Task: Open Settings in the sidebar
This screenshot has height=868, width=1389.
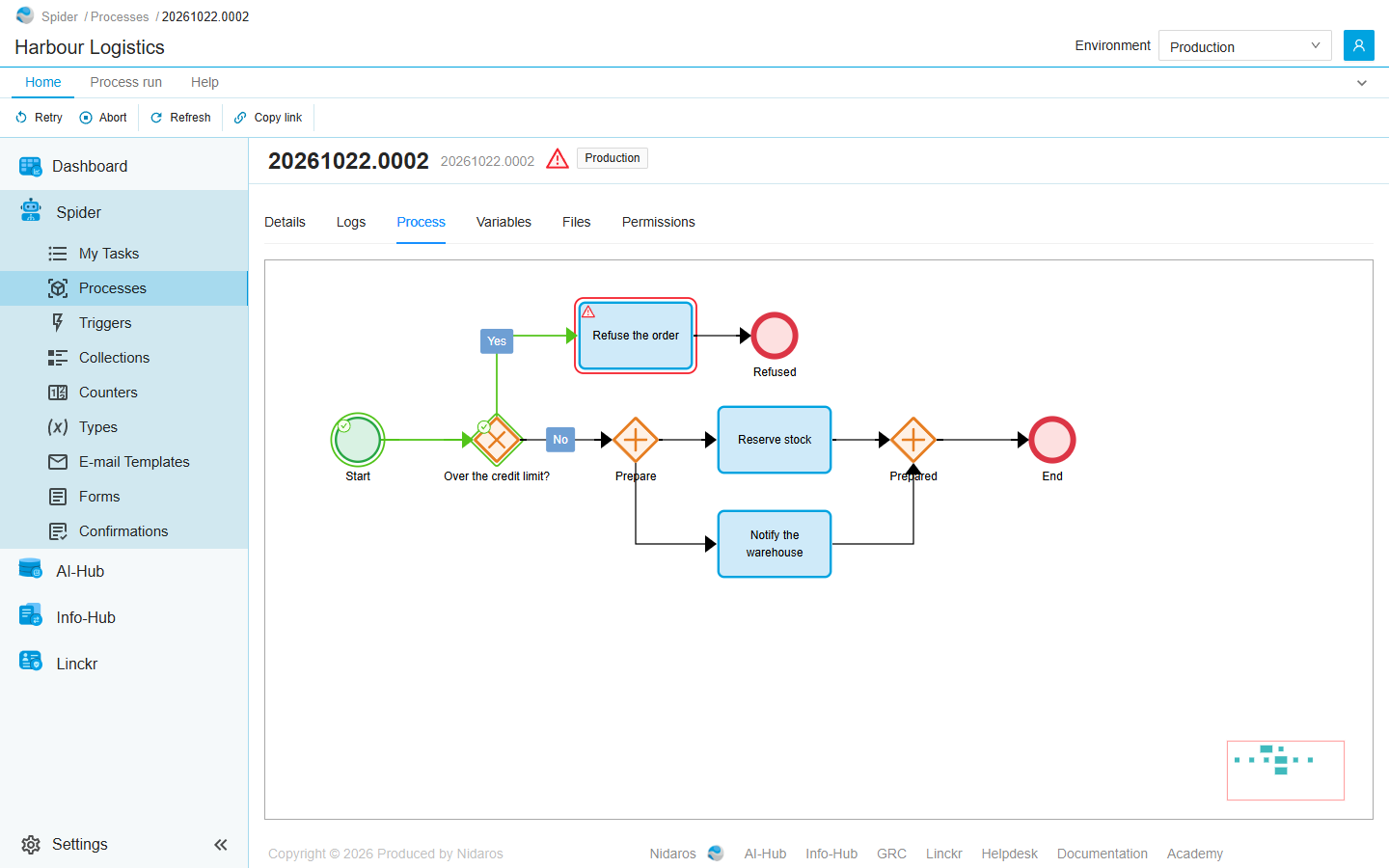Action: click(65, 845)
